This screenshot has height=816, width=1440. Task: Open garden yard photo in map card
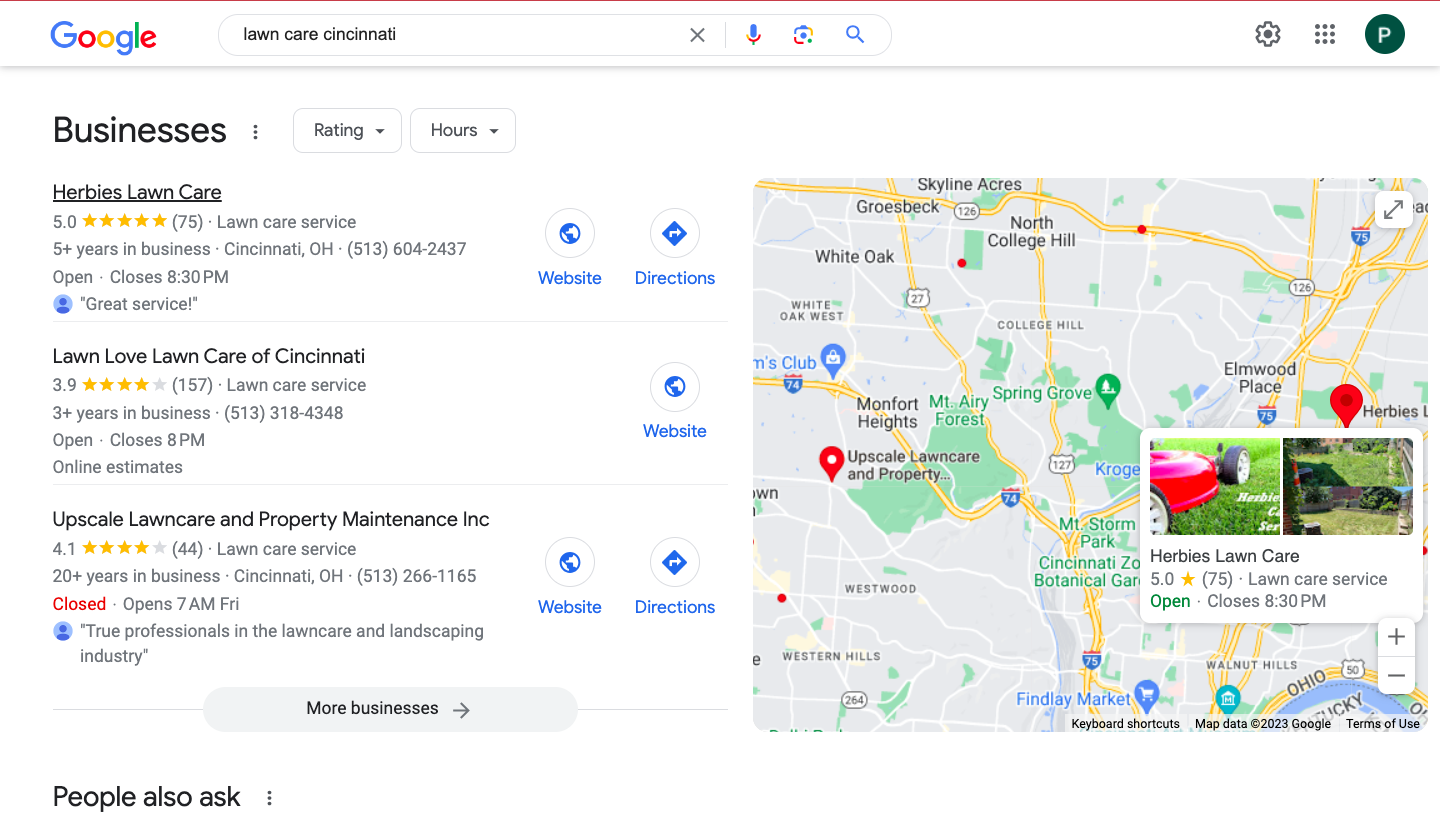[x=1348, y=486]
